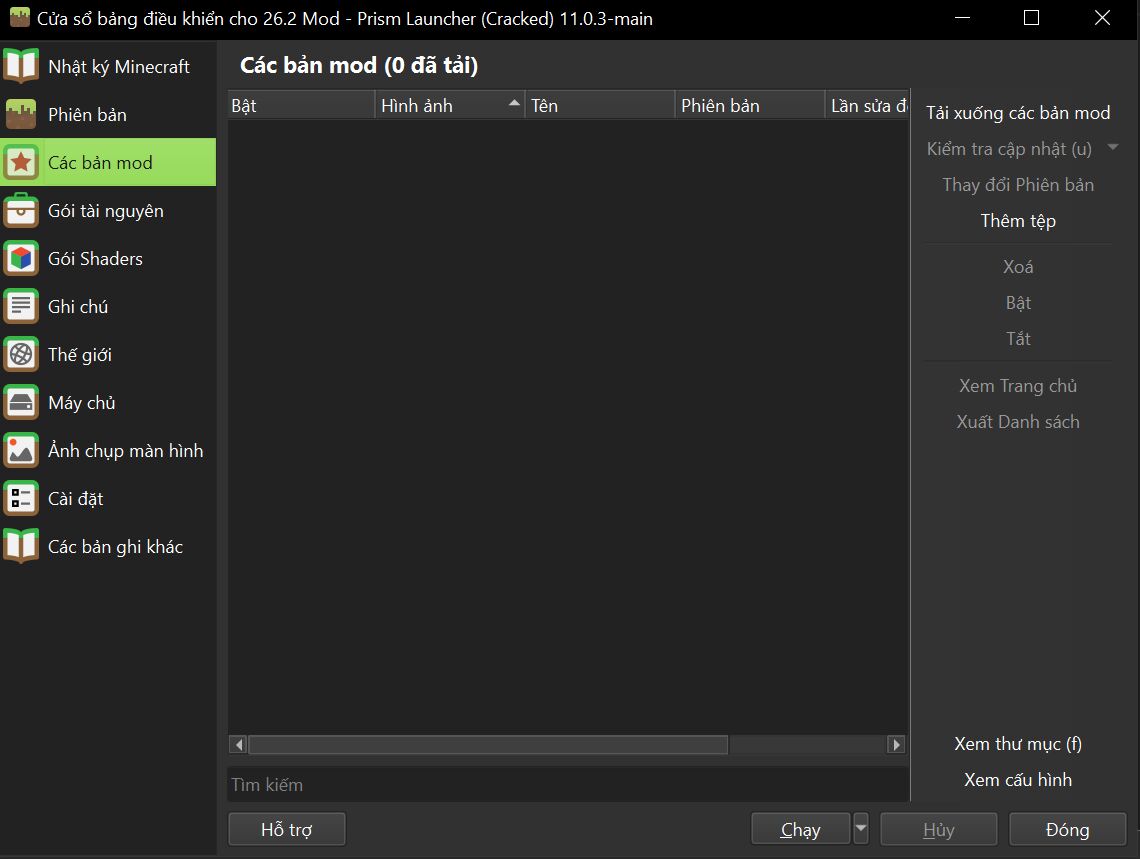Open the Cài đặt page label

[x=76, y=499]
